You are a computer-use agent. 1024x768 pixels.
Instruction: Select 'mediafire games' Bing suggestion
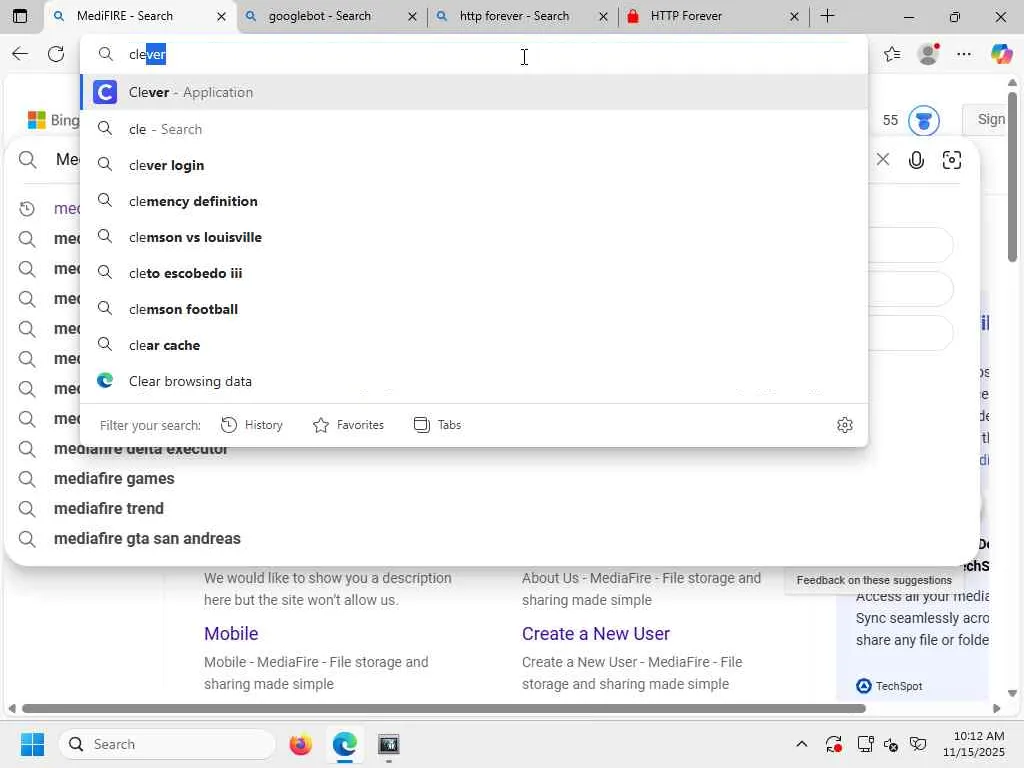click(114, 479)
